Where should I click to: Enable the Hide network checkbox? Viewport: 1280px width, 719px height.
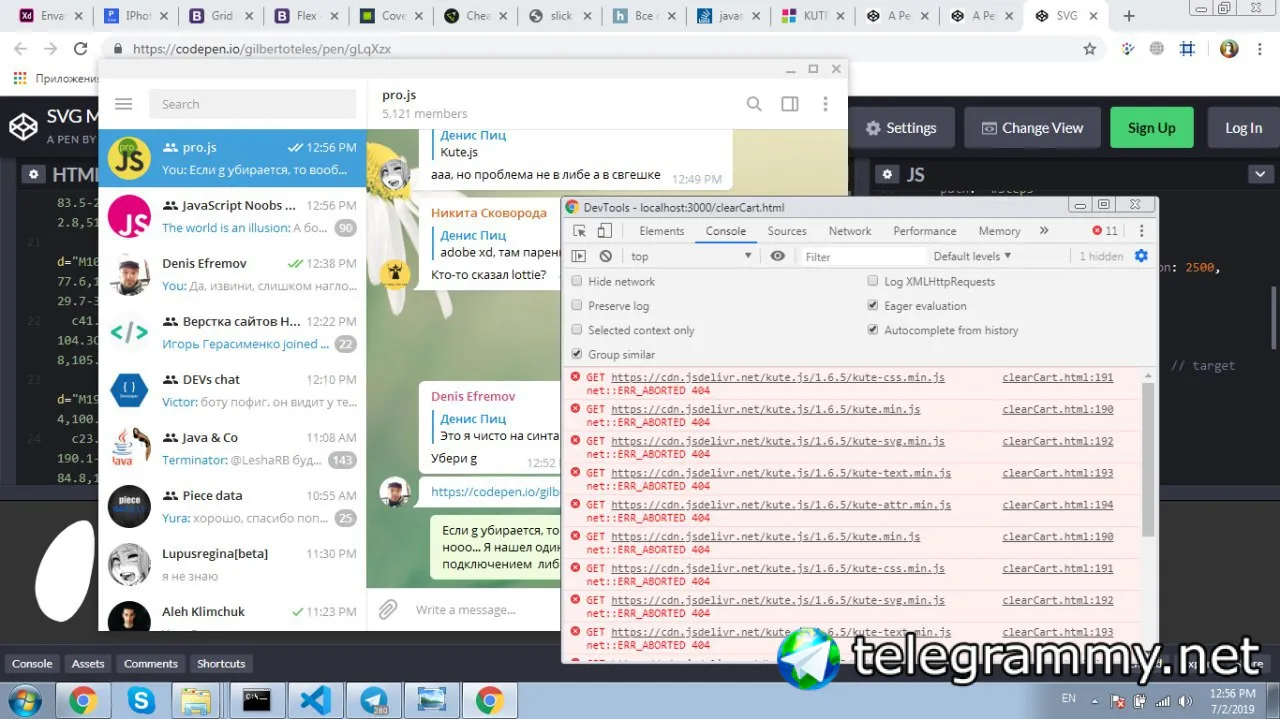point(577,282)
